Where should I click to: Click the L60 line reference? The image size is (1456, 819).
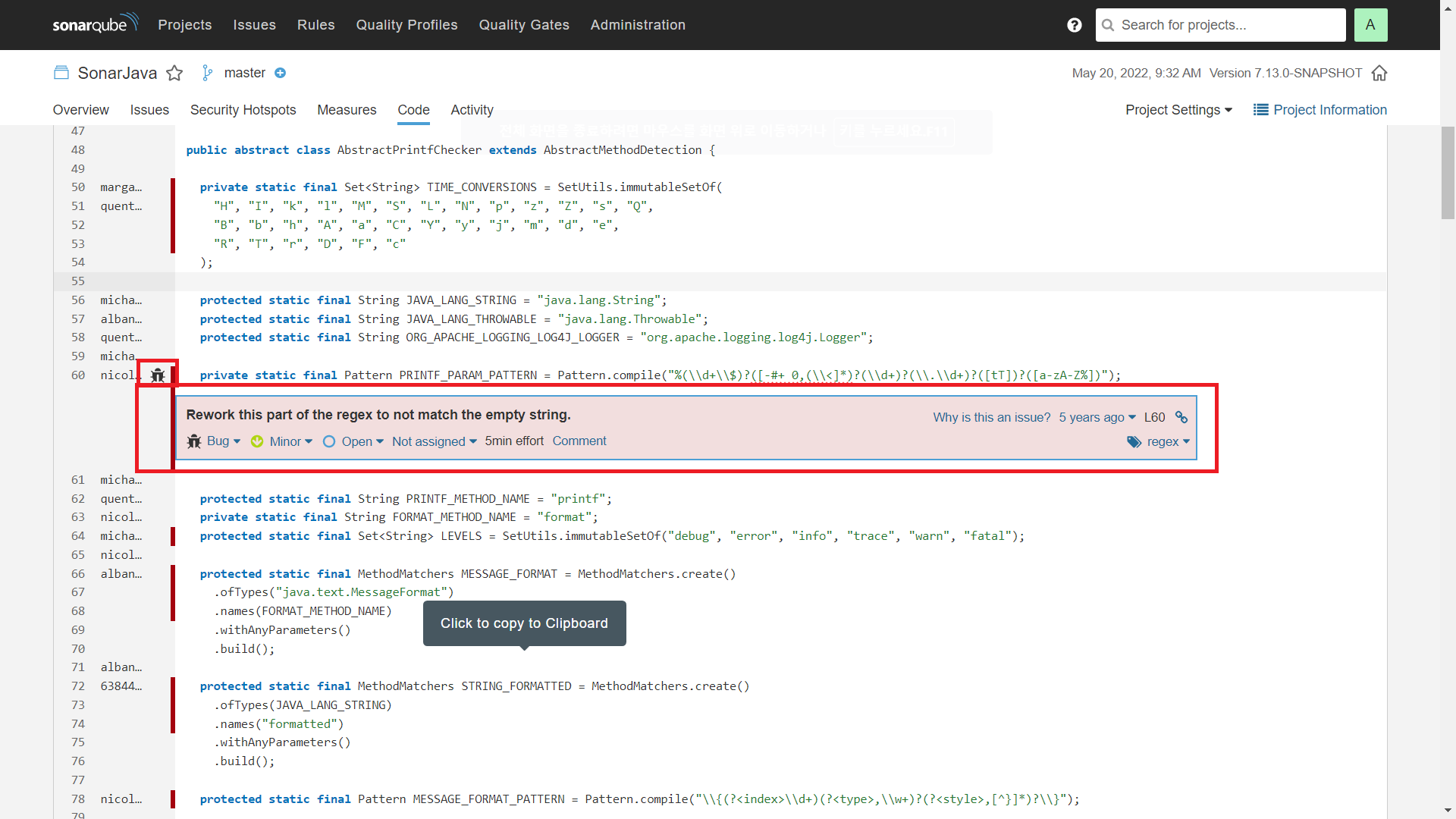pos(1154,417)
